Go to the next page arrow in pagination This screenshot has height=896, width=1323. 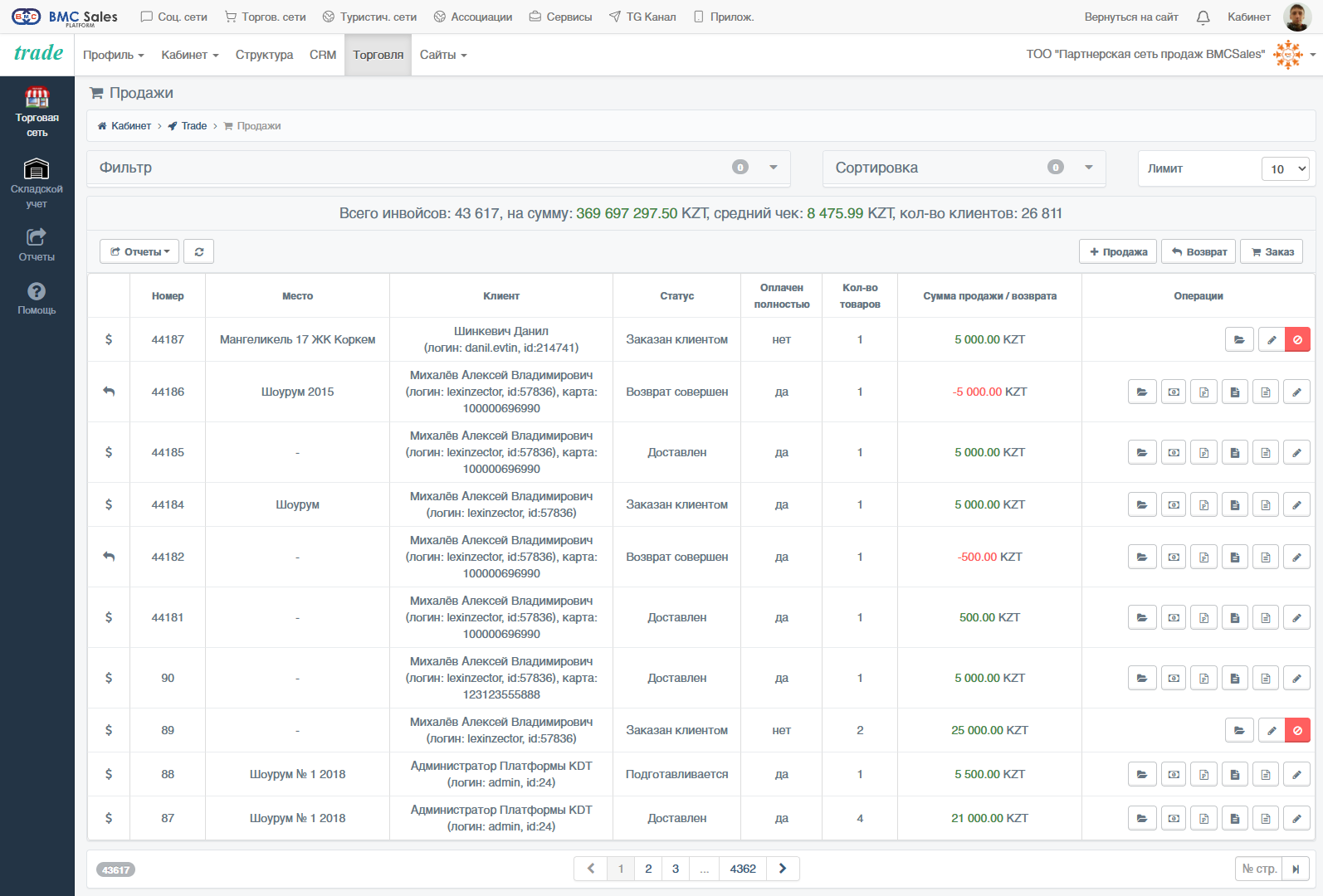(x=783, y=869)
